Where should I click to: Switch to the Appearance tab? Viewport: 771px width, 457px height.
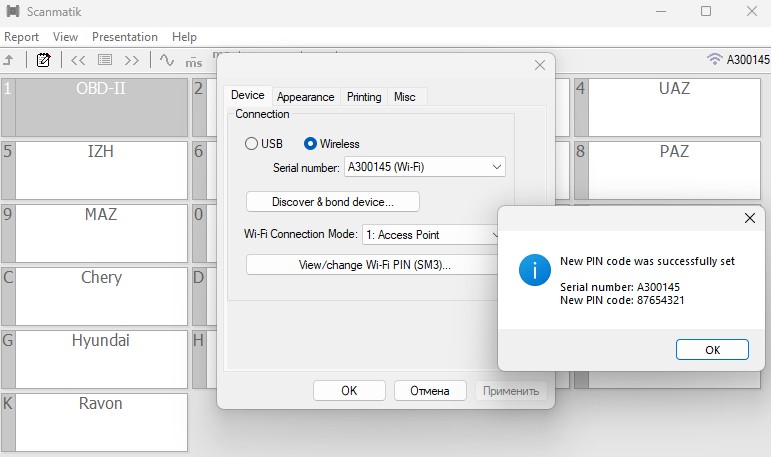pos(305,97)
